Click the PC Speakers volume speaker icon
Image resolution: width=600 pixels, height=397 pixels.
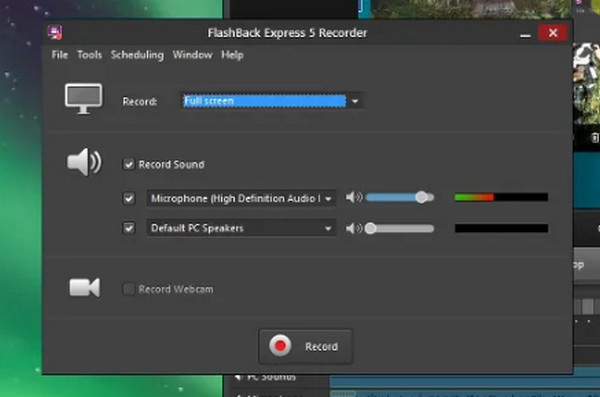[354, 229]
